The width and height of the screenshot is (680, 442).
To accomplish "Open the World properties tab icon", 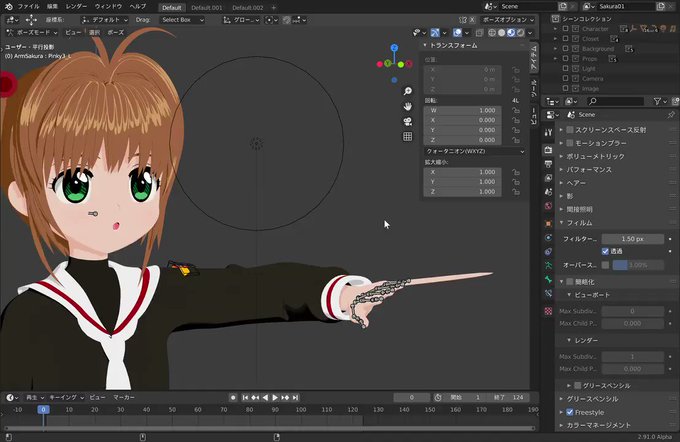I will [x=548, y=206].
